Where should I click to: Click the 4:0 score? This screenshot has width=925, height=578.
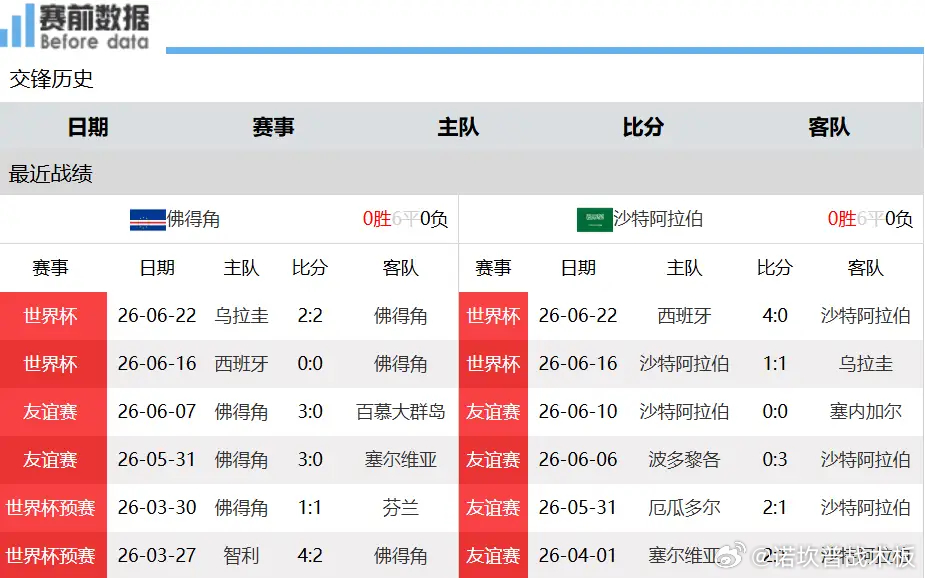tap(775, 316)
